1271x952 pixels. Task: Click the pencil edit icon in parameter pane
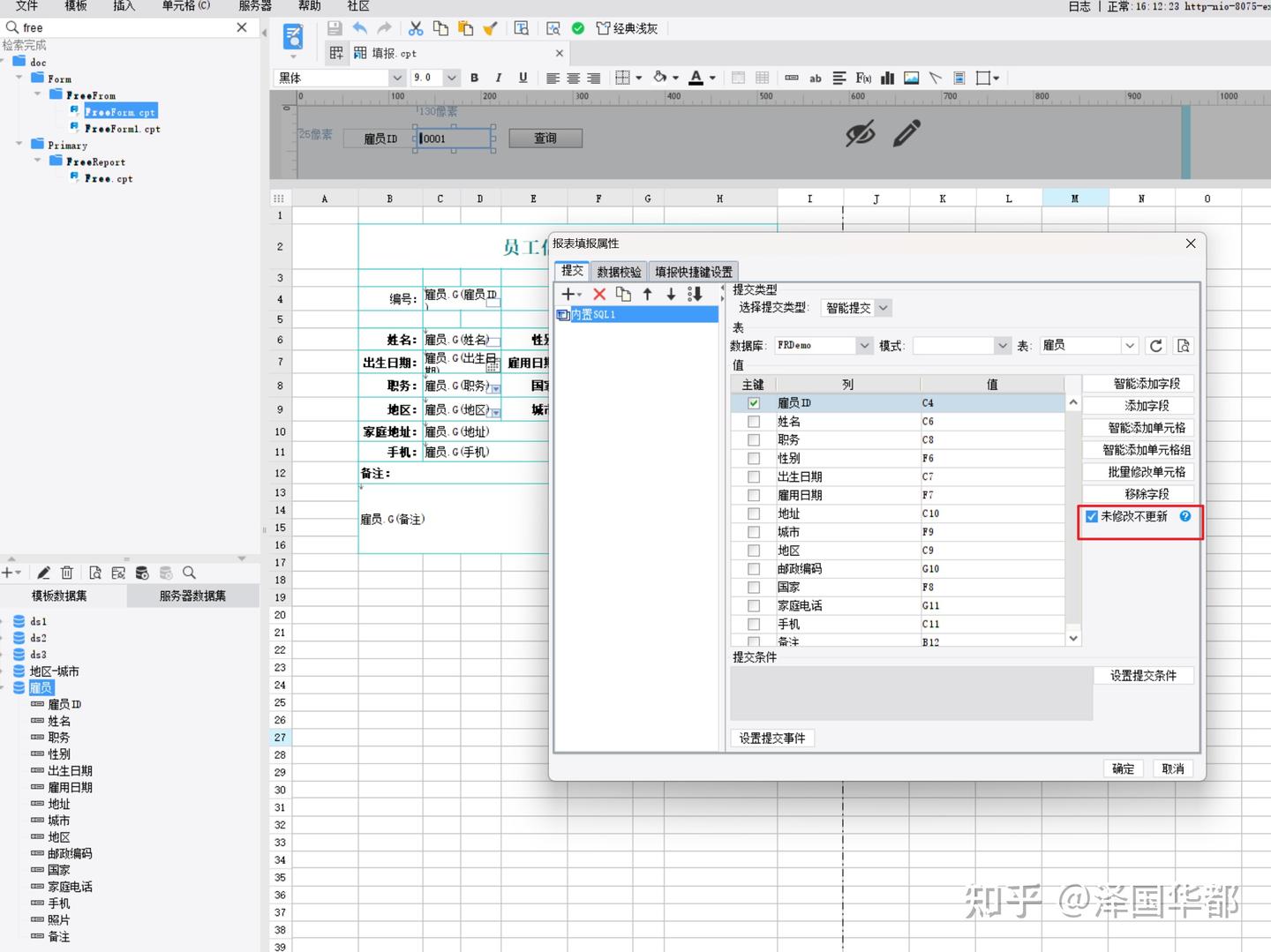906,133
